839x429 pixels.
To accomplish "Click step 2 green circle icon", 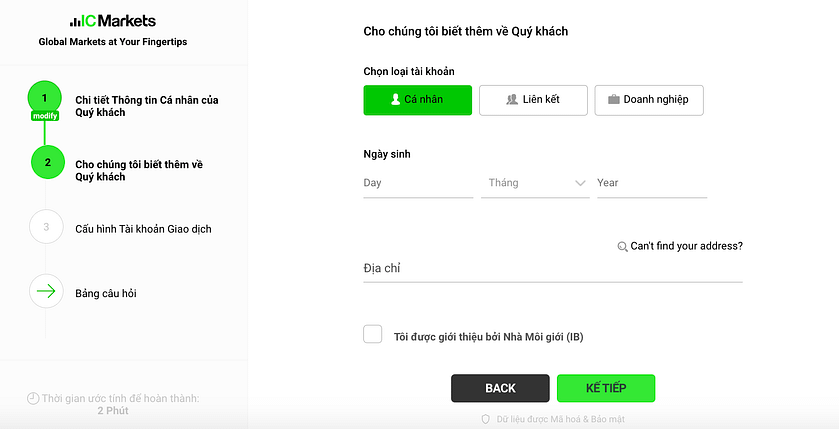I will click(x=47, y=162).
